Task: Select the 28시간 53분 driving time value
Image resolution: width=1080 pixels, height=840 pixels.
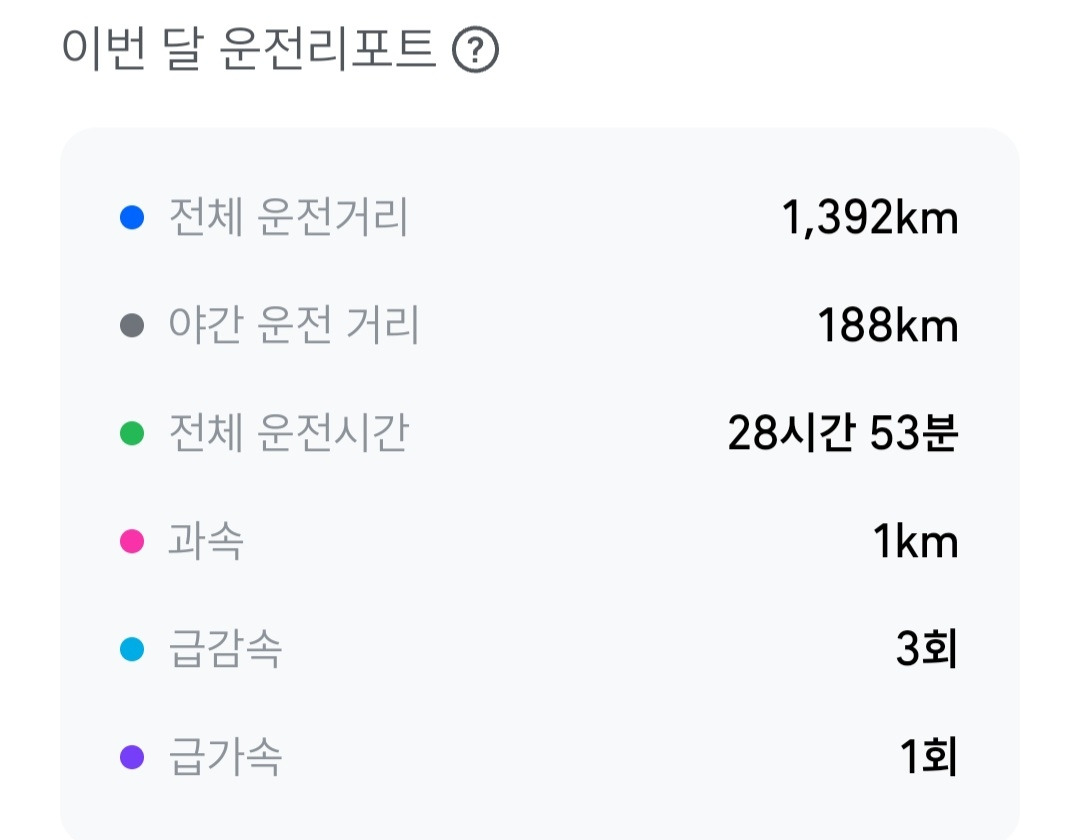Action: tap(843, 433)
